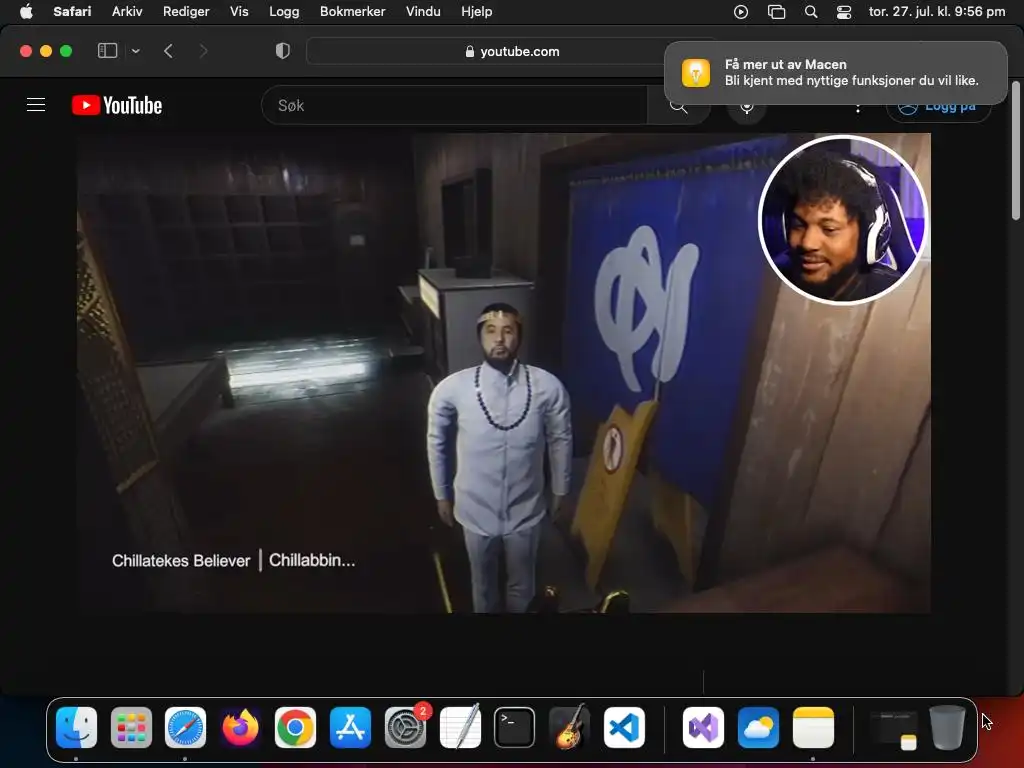The image size is (1024, 768).
Task: Open YouTube settings three-dot menu
Action: pyautogui.click(x=857, y=108)
